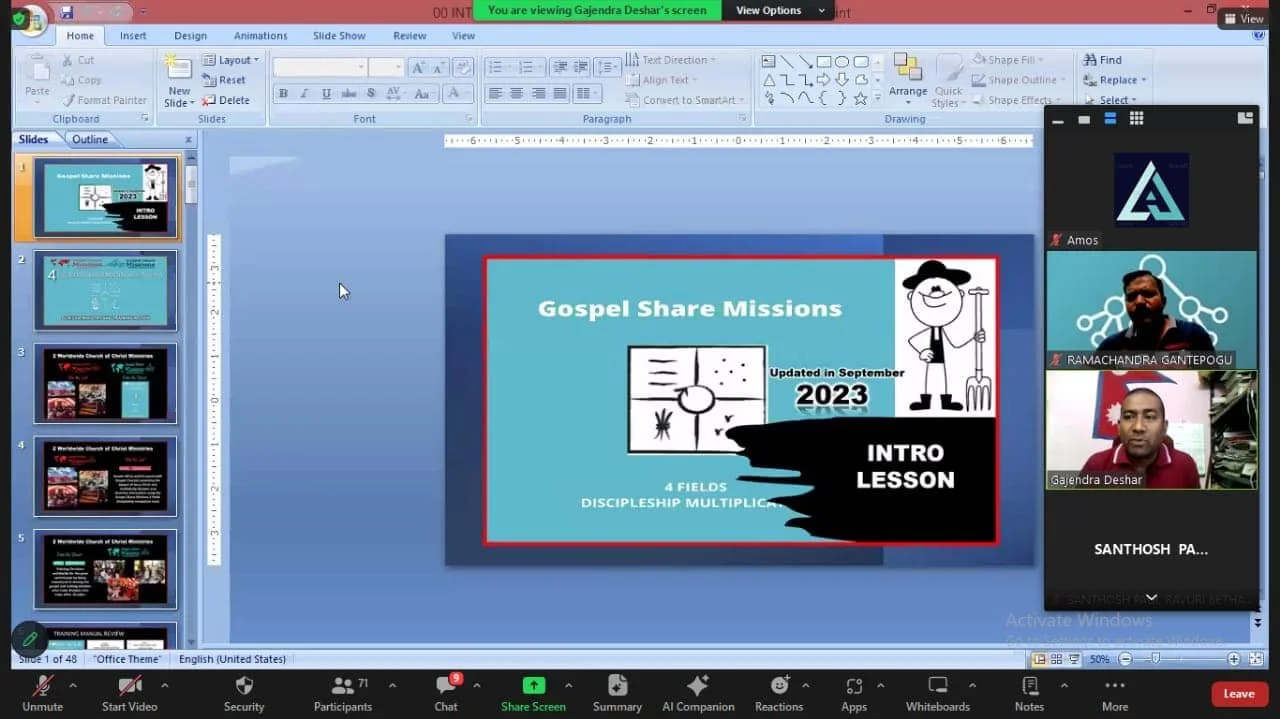
Task: Expand caret beside Whiteboards
Action: [972, 686]
